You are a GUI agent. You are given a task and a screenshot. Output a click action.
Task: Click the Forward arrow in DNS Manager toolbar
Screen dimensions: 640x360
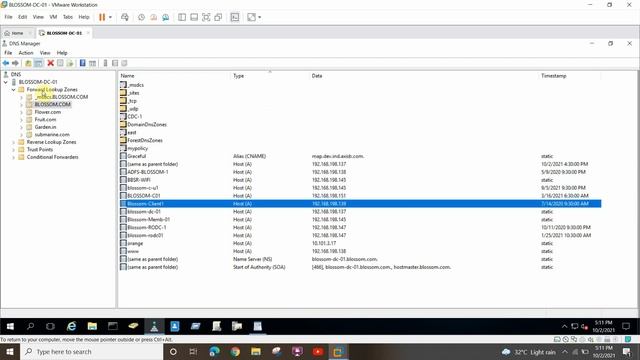pos(16,63)
